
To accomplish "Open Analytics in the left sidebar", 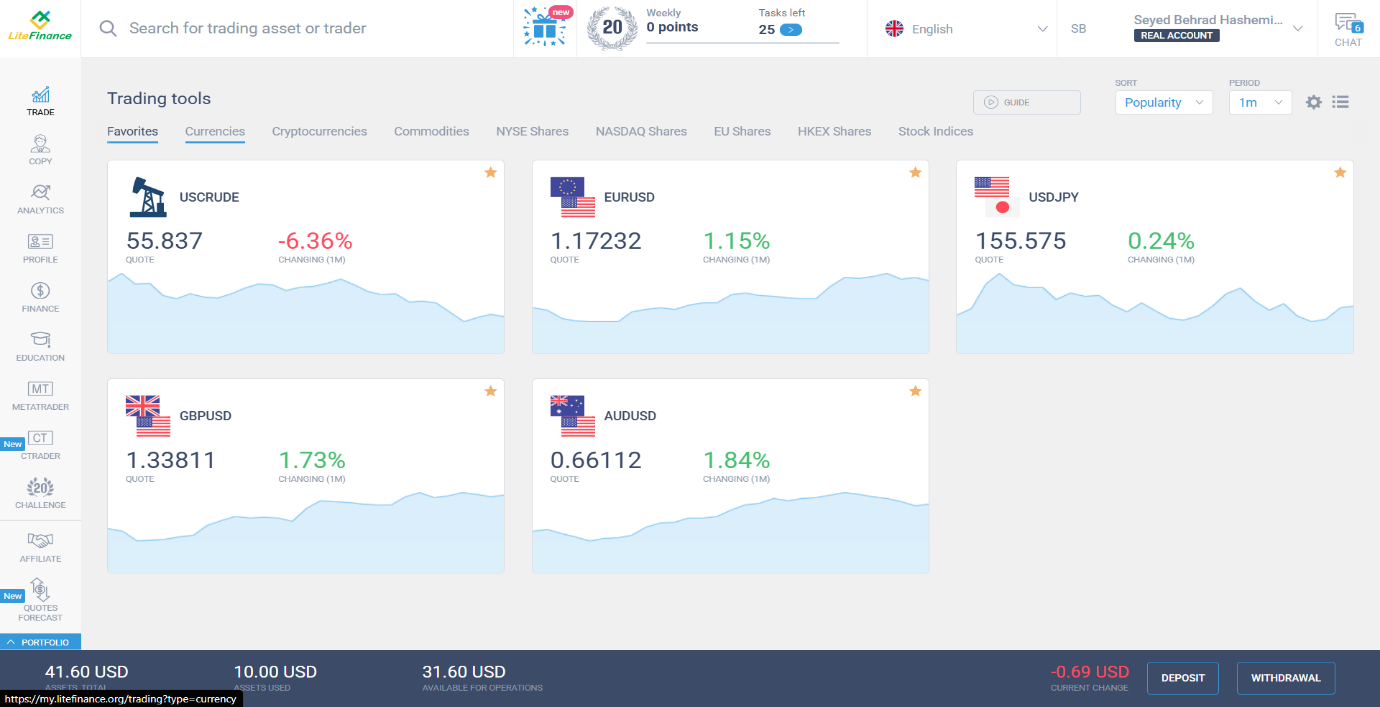I will 41,197.
